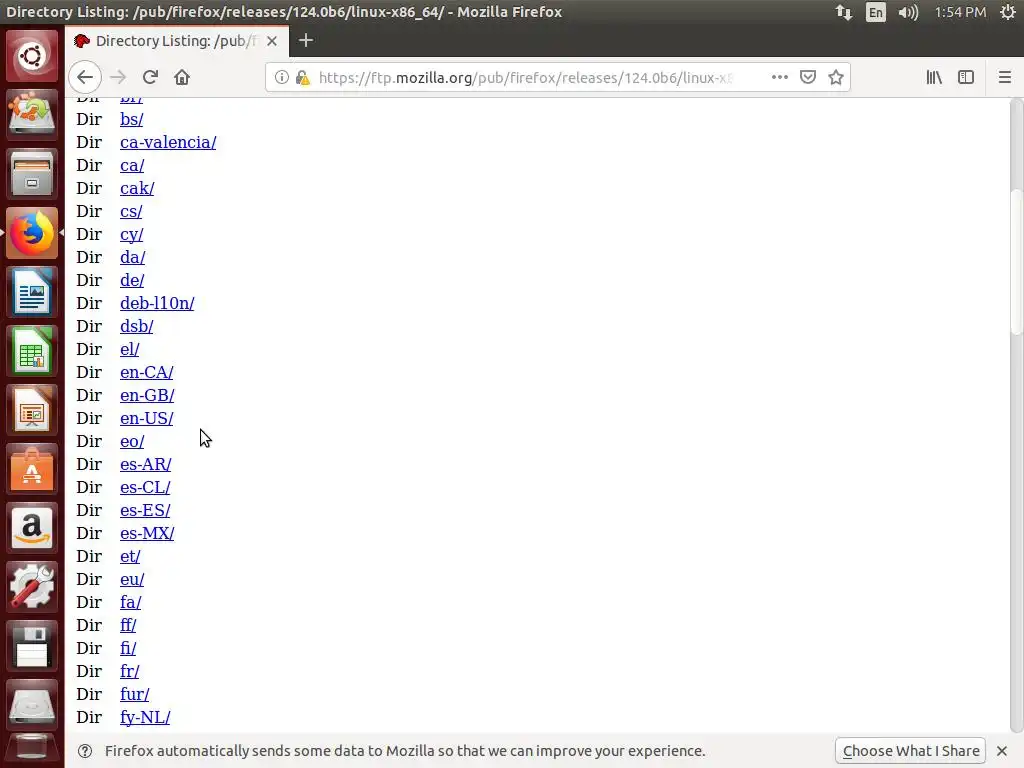Viewport: 1024px width, 768px height.
Task: Open the es-MX/ directory
Action: pos(147,533)
